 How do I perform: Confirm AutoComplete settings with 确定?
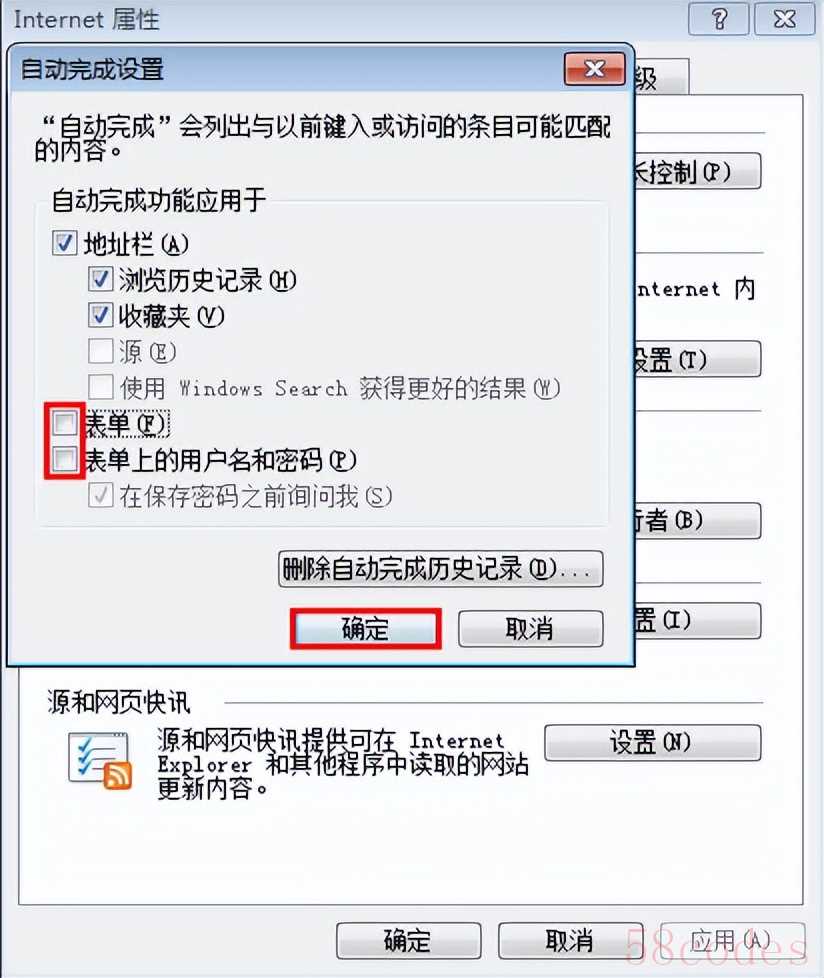[366, 629]
